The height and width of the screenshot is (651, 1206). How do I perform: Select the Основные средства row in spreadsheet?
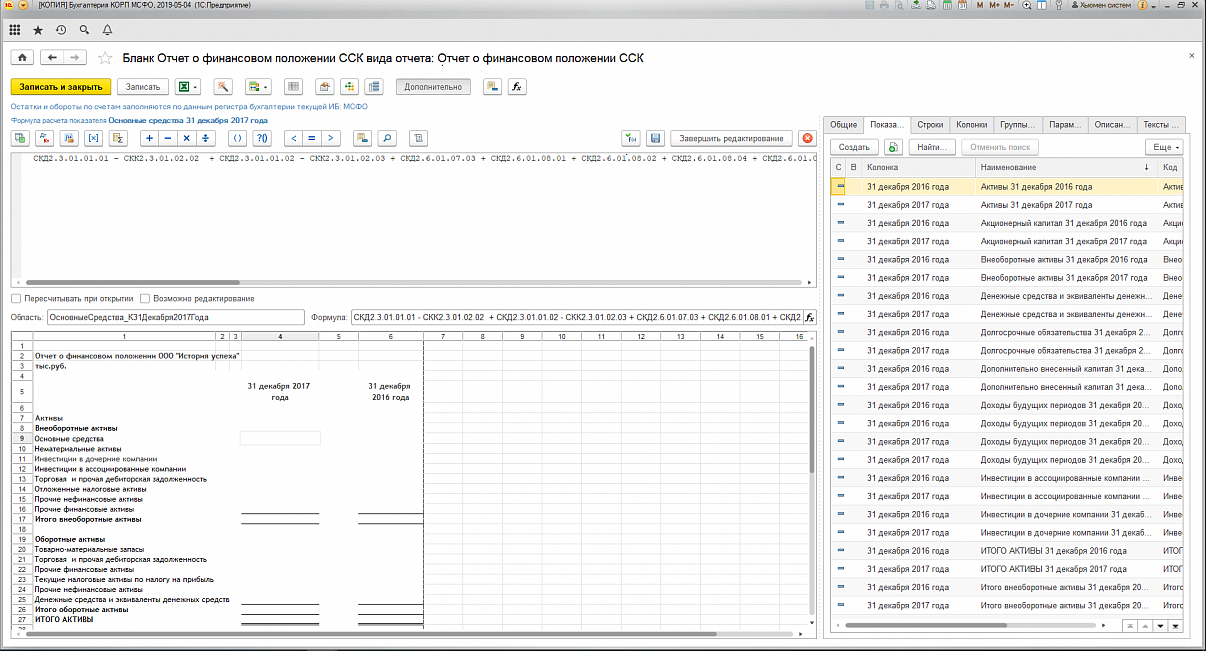coord(69,438)
